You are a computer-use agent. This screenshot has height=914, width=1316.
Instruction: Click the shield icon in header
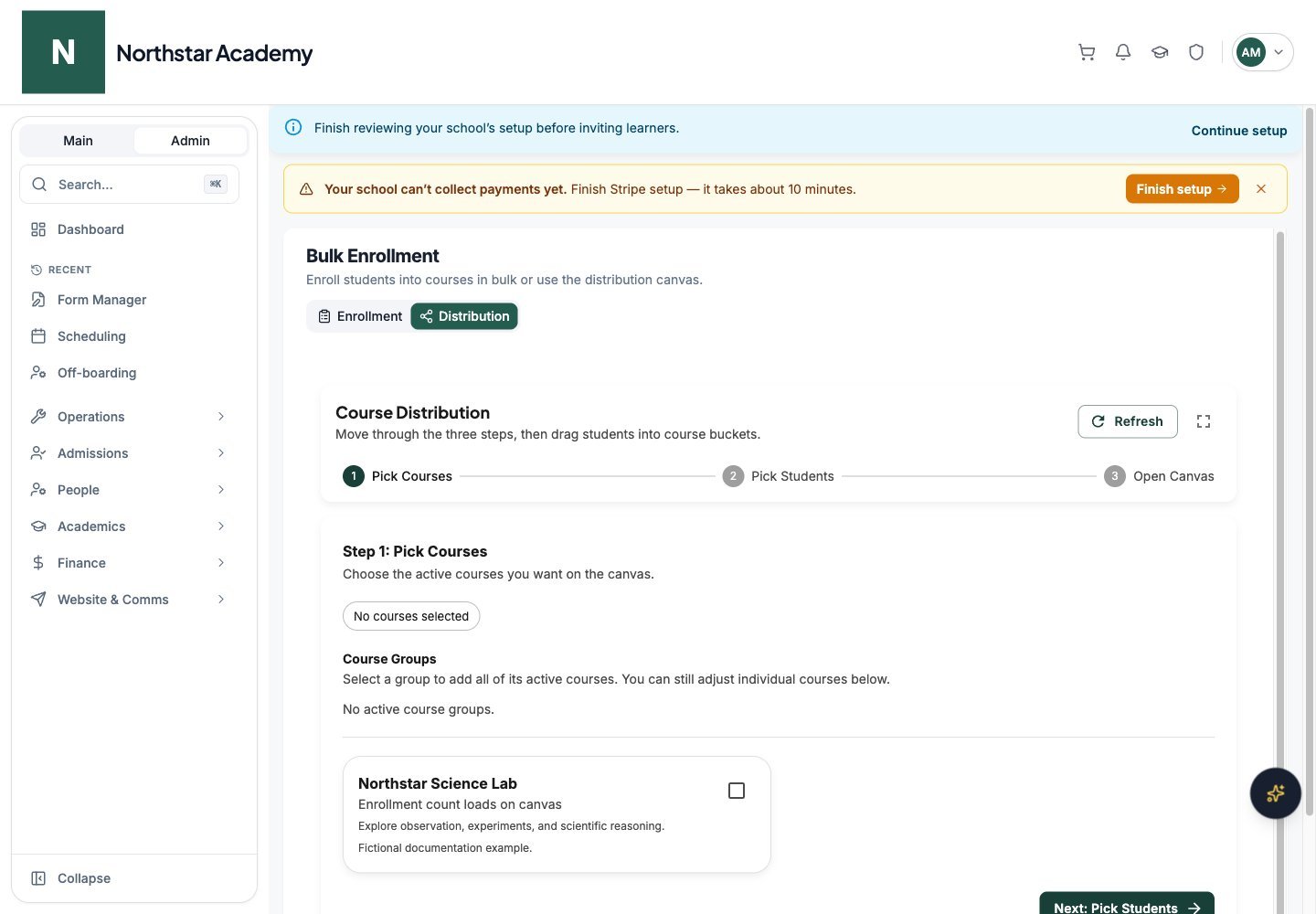click(x=1196, y=52)
